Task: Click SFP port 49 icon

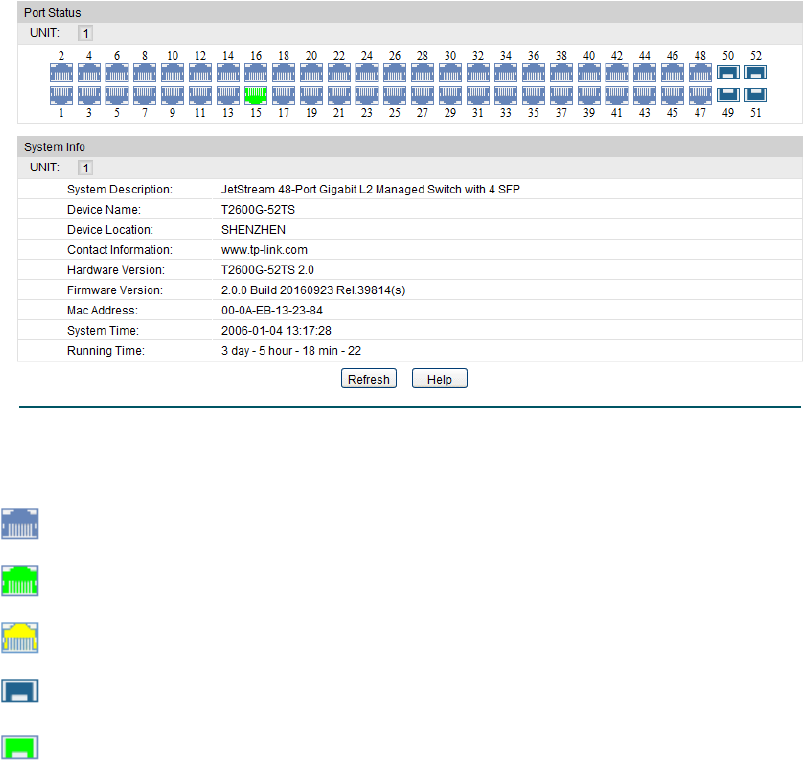Action: (x=728, y=95)
